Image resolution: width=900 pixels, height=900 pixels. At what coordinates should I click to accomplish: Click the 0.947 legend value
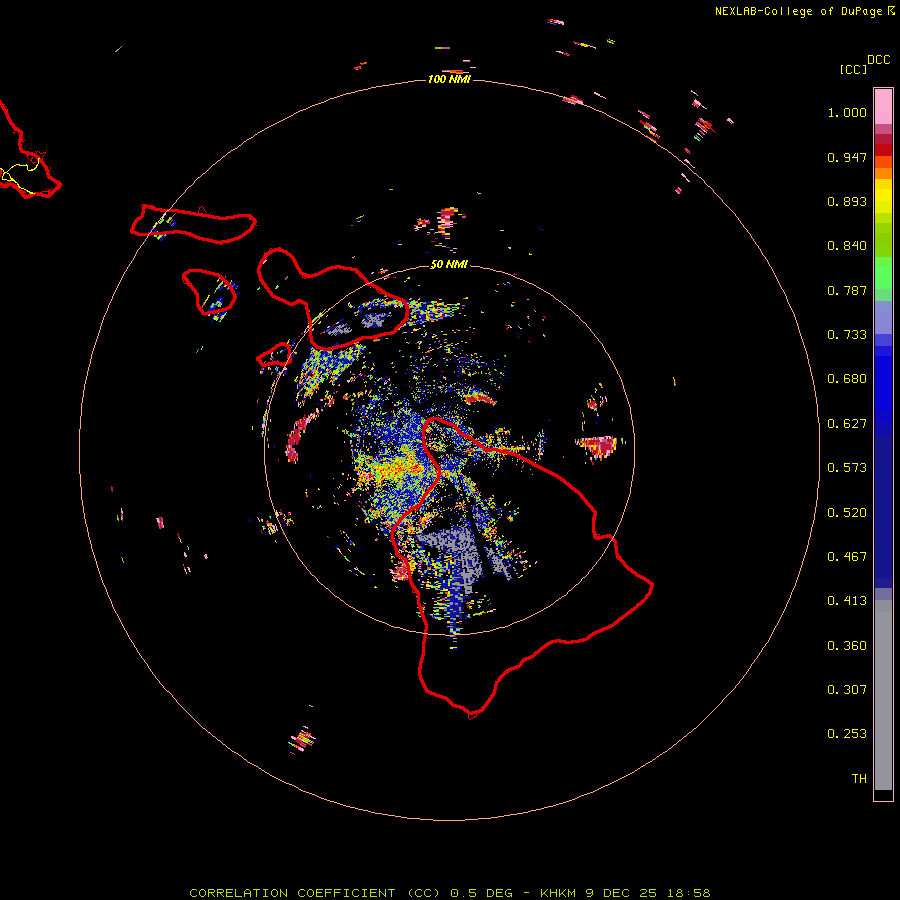(x=847, y=157)
